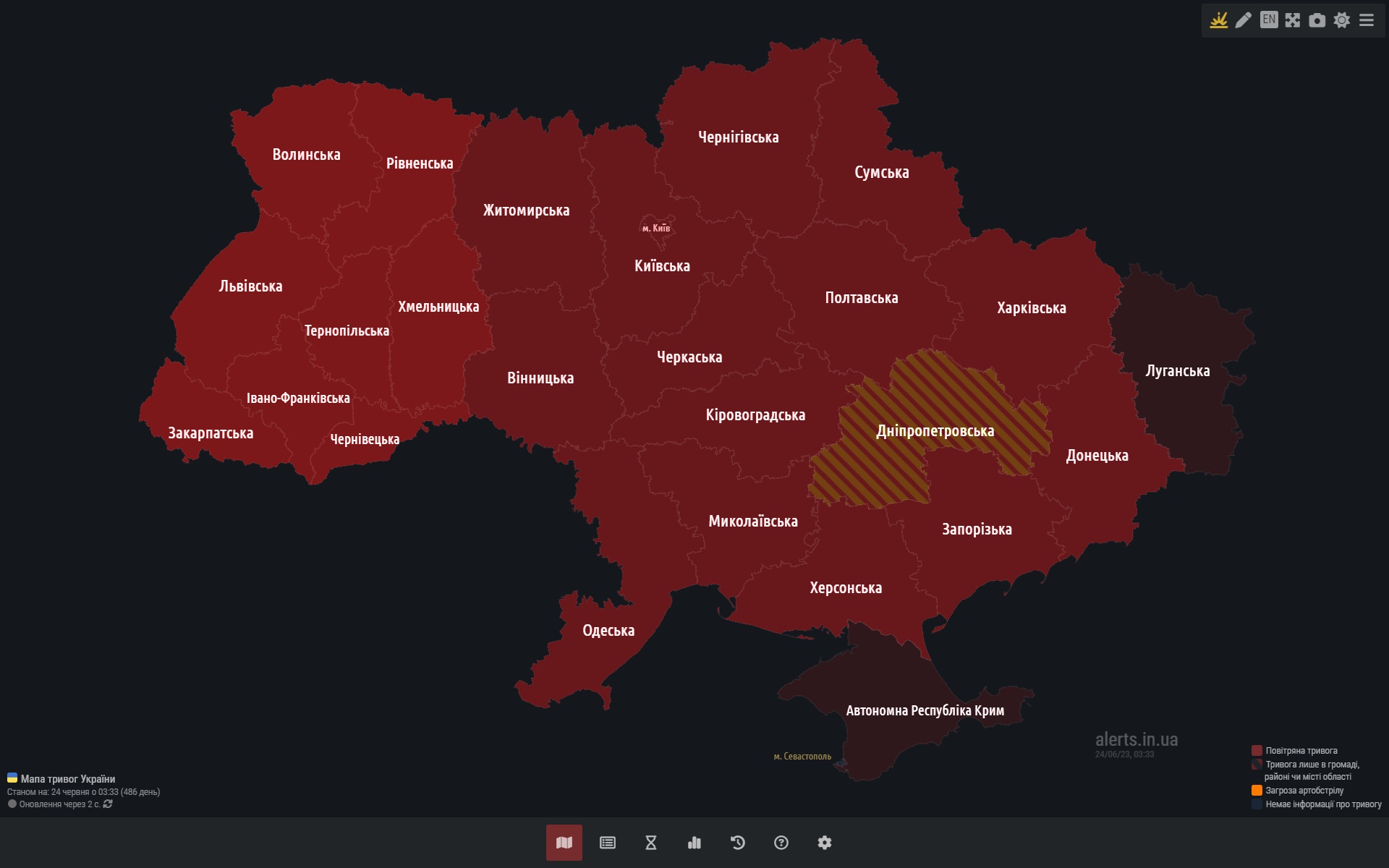1389x868 pixels.
Task: Open help with the question mark icon
Action: pyautogui.click(x=781, y=843)
